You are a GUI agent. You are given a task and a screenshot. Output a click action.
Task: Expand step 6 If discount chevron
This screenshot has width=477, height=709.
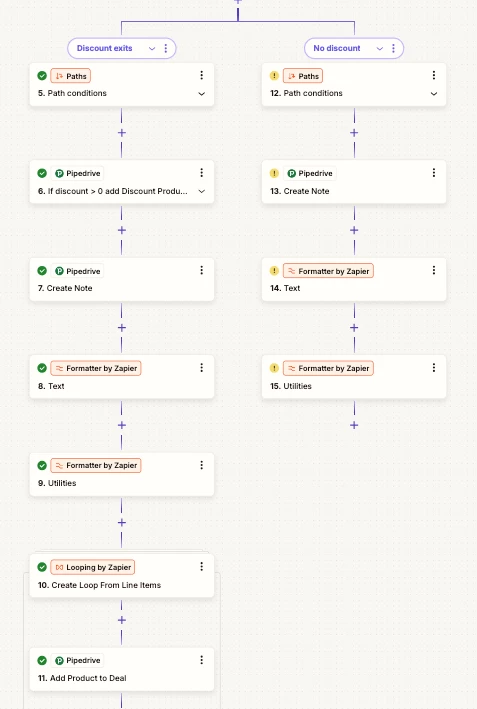pos(202,191)
